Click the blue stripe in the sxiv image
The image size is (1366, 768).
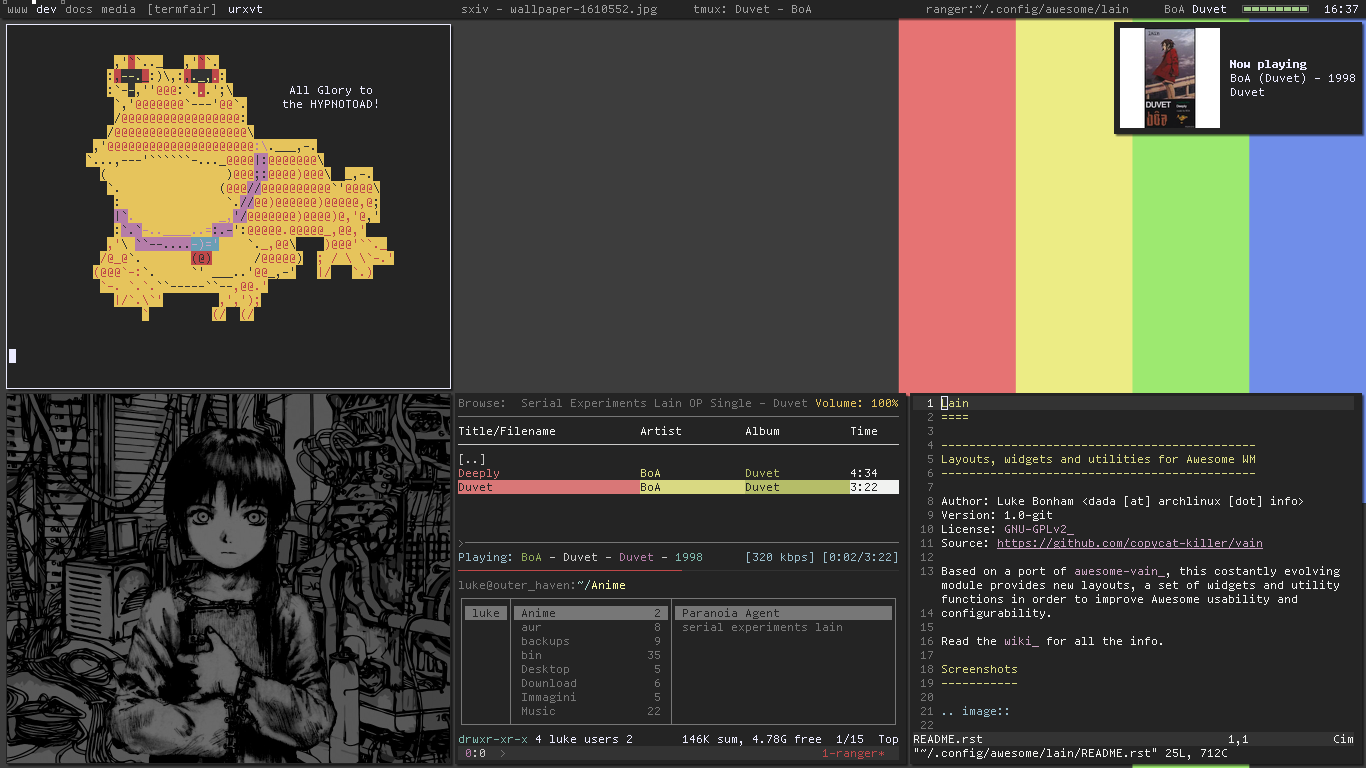[1307, 265]
